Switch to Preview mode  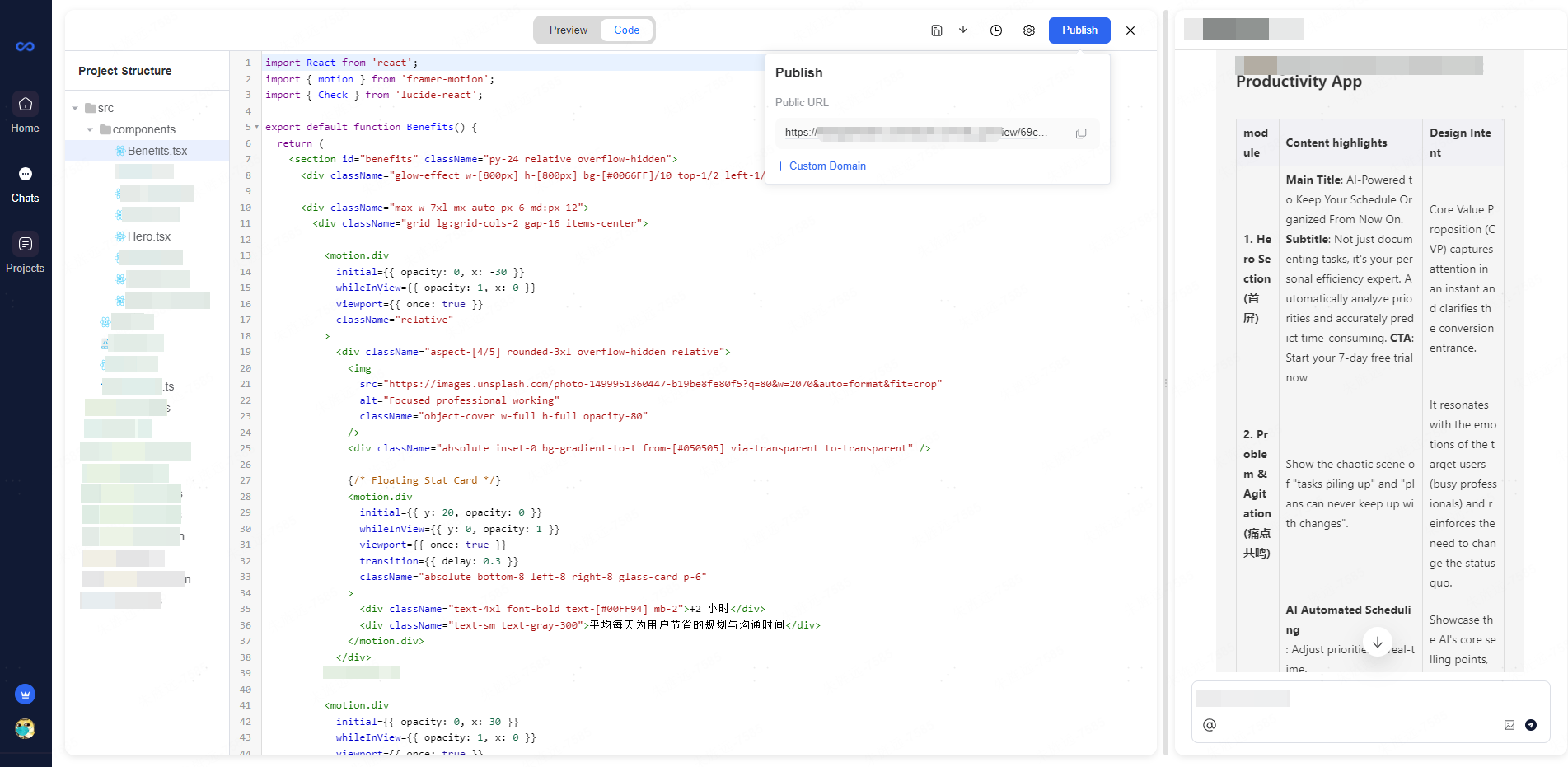[568, 30]
